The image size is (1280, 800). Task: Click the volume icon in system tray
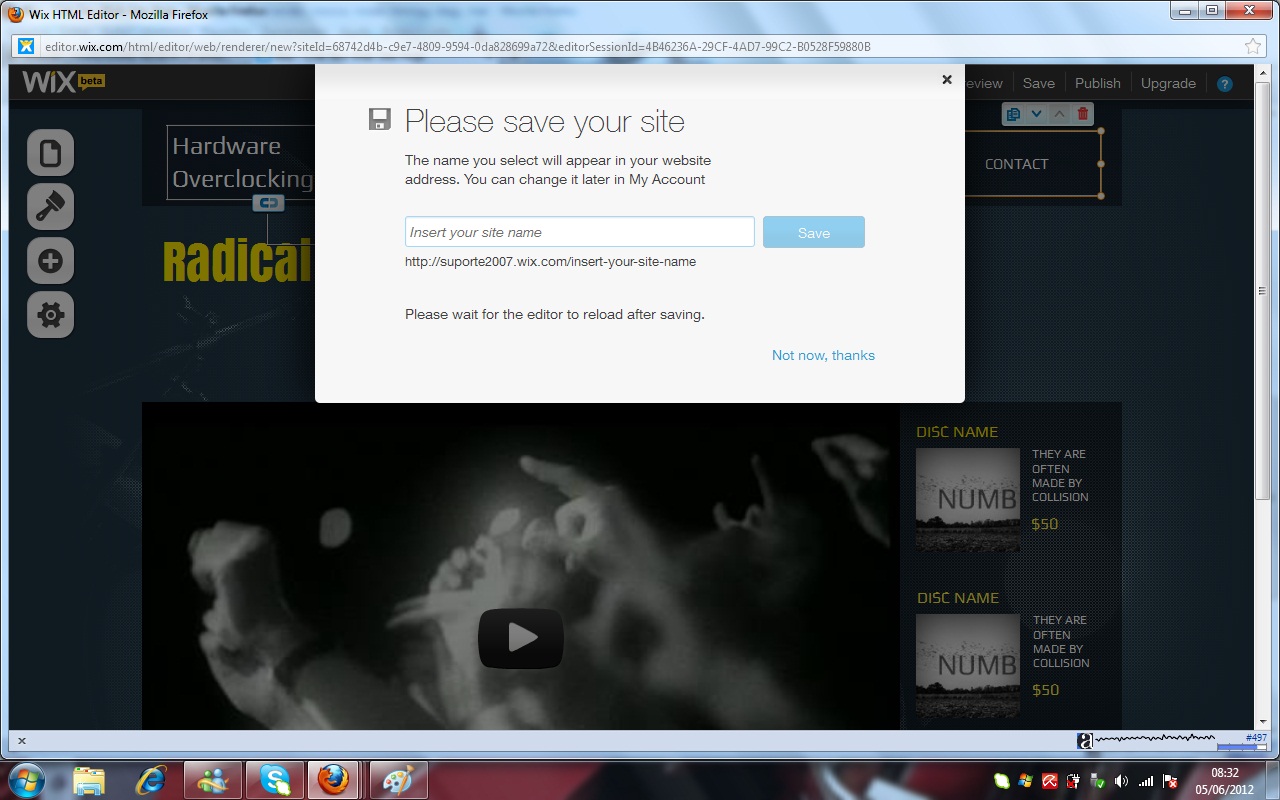tap(1121, 781)
